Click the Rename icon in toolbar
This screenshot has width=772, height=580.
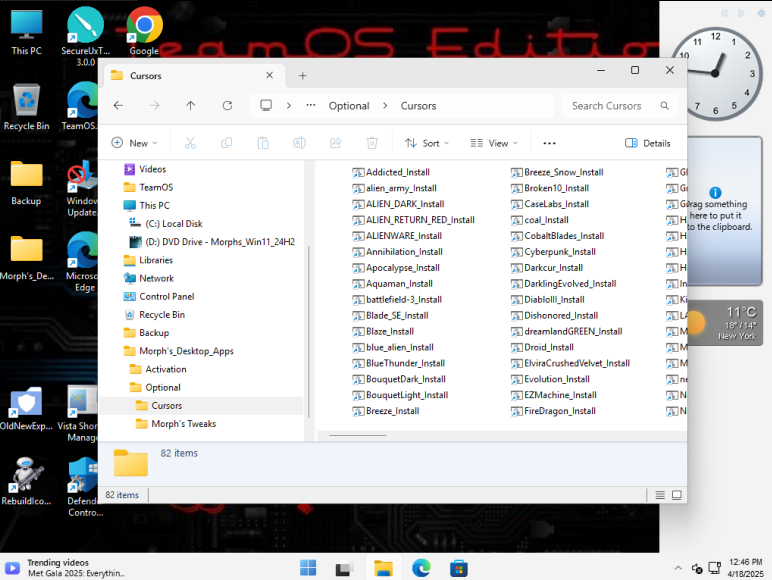(x=299, y=143)
